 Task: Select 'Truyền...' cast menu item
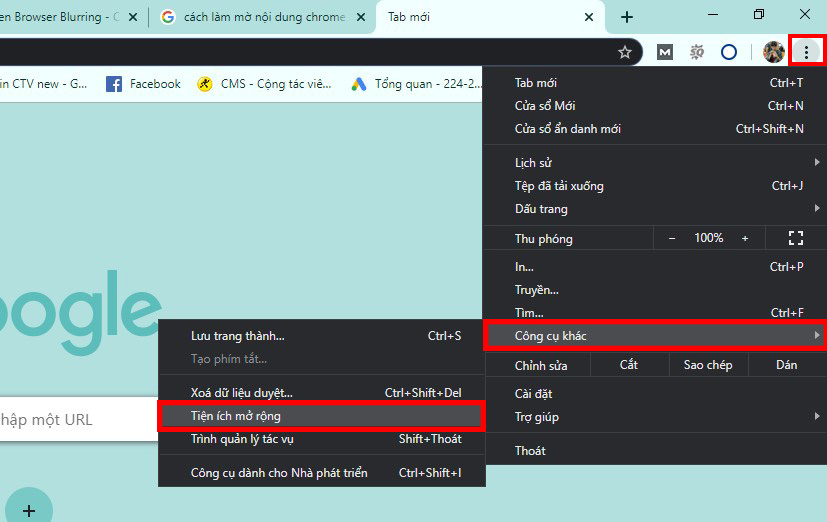655,290
